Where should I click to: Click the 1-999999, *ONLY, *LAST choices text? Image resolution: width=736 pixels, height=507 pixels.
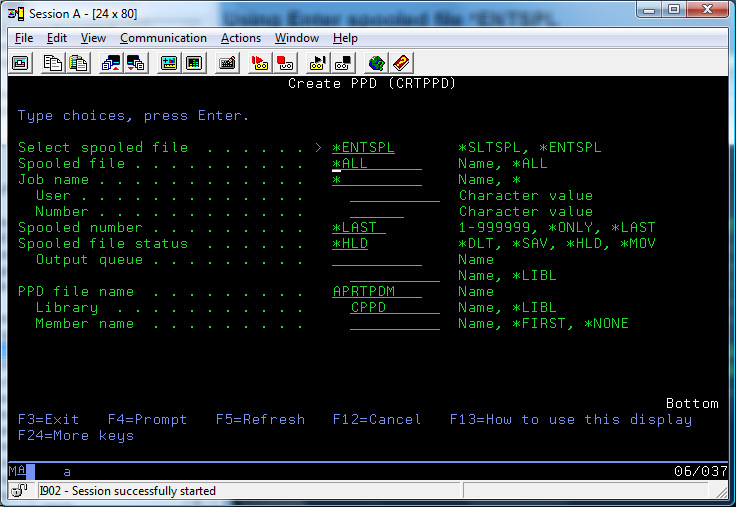pyautogui.click(x=557, y=228)
